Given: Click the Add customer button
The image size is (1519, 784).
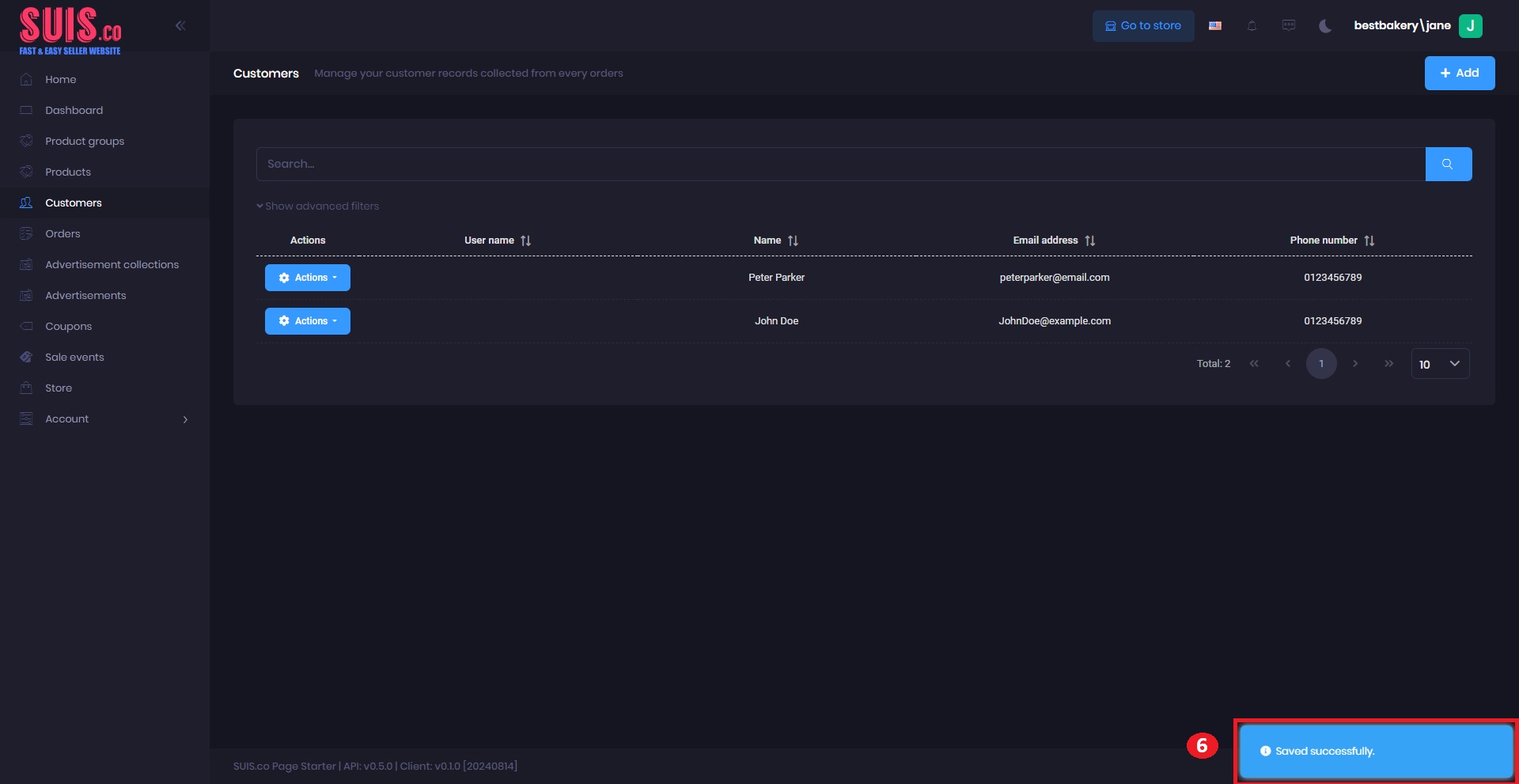Looking at the screenshot, I should tap(1460, 73).
